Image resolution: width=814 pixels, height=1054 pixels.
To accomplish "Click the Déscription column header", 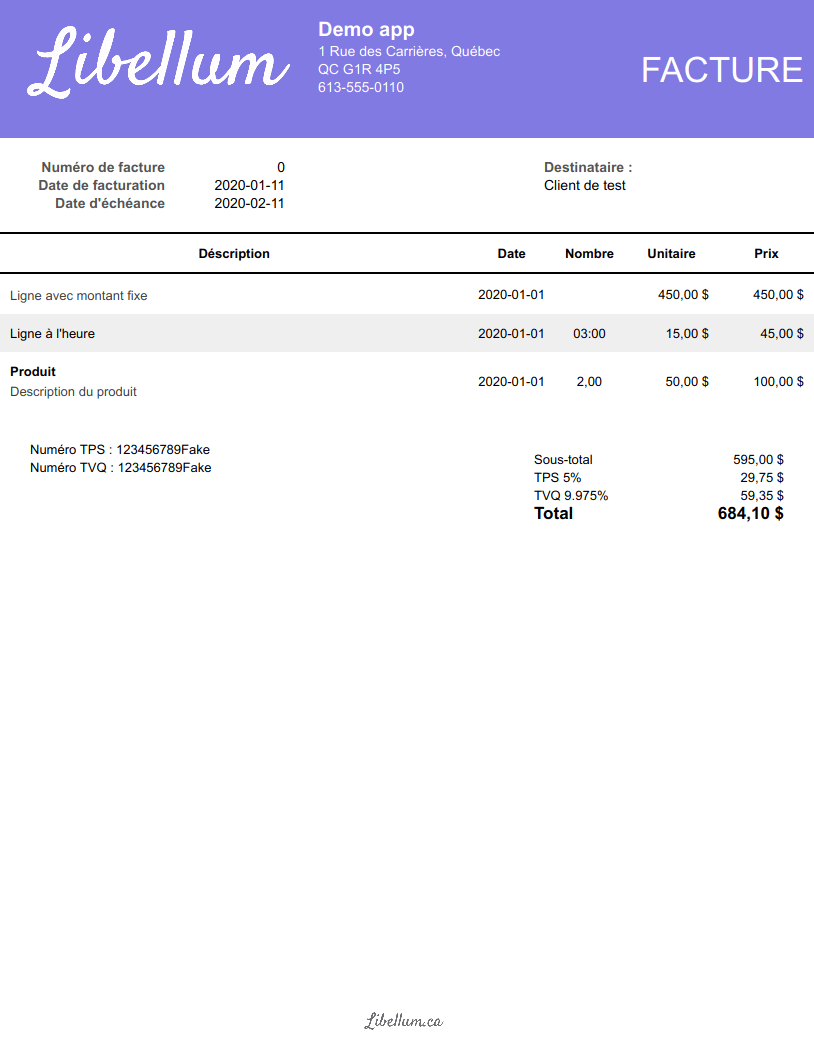I will [234, 253].
